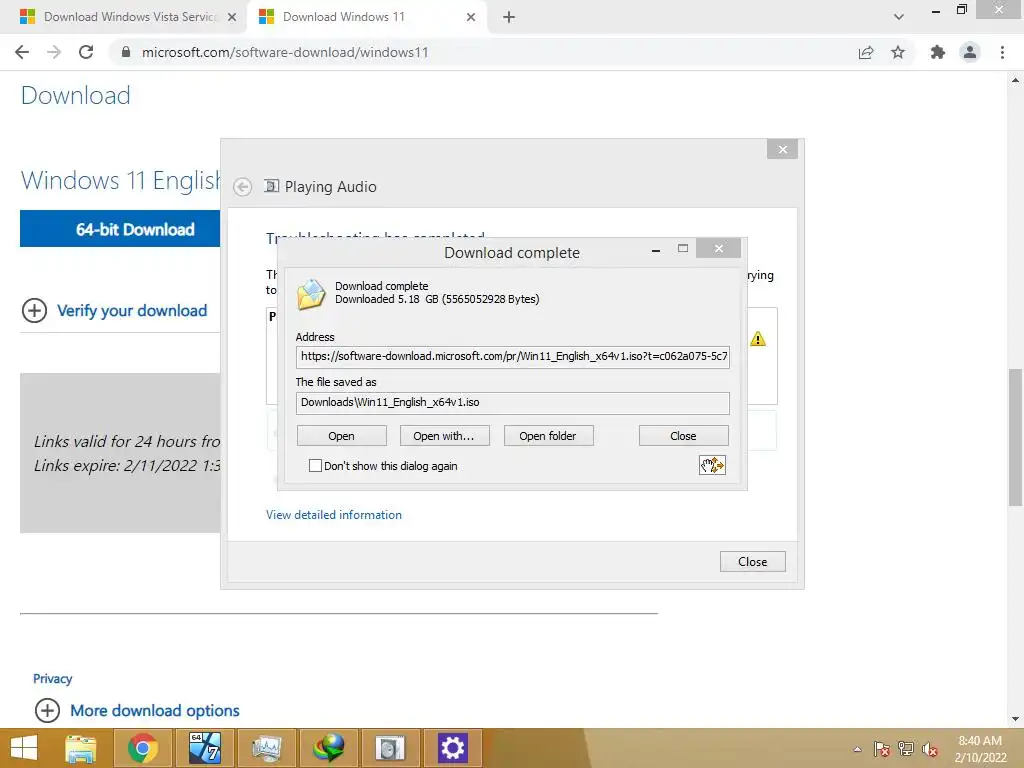Click the network tray icon
The image size is (1024, 768).
pyautogui.click(x=906, y=749)
